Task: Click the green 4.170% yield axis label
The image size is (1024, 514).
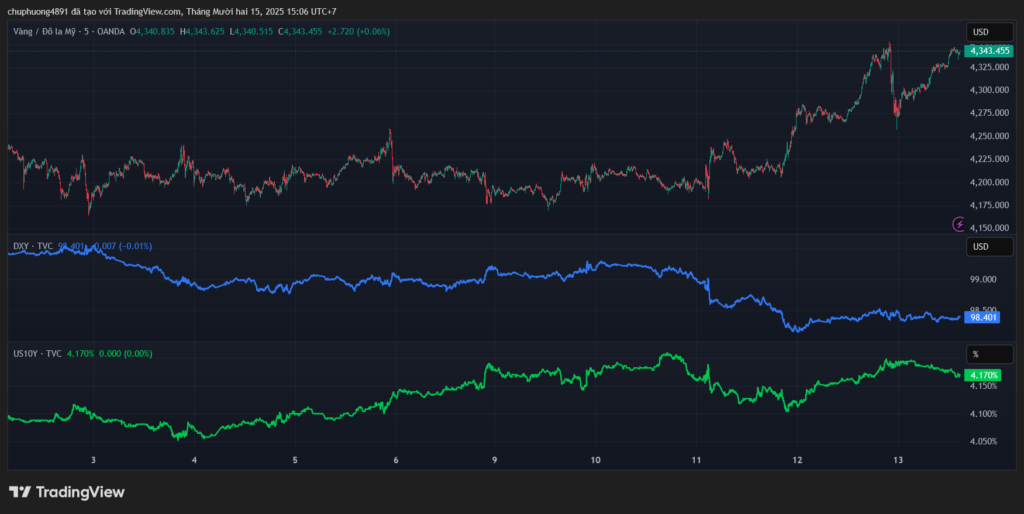Action: point(985,375)
